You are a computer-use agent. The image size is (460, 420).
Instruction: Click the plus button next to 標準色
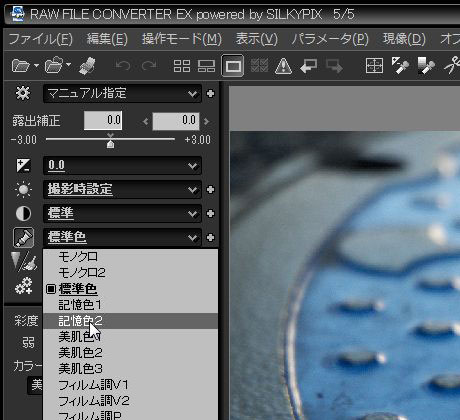tap(210, 238)
